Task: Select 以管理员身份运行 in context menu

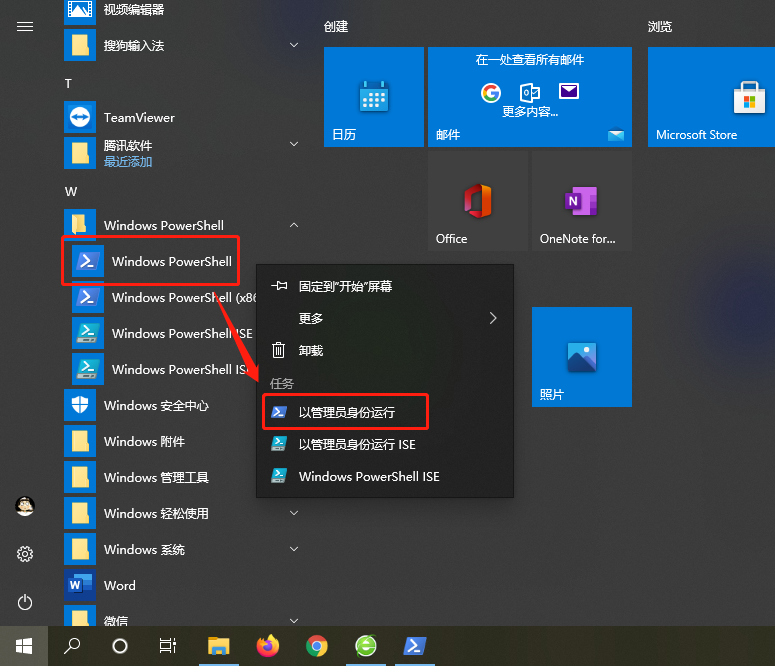Action: [385, 412]
